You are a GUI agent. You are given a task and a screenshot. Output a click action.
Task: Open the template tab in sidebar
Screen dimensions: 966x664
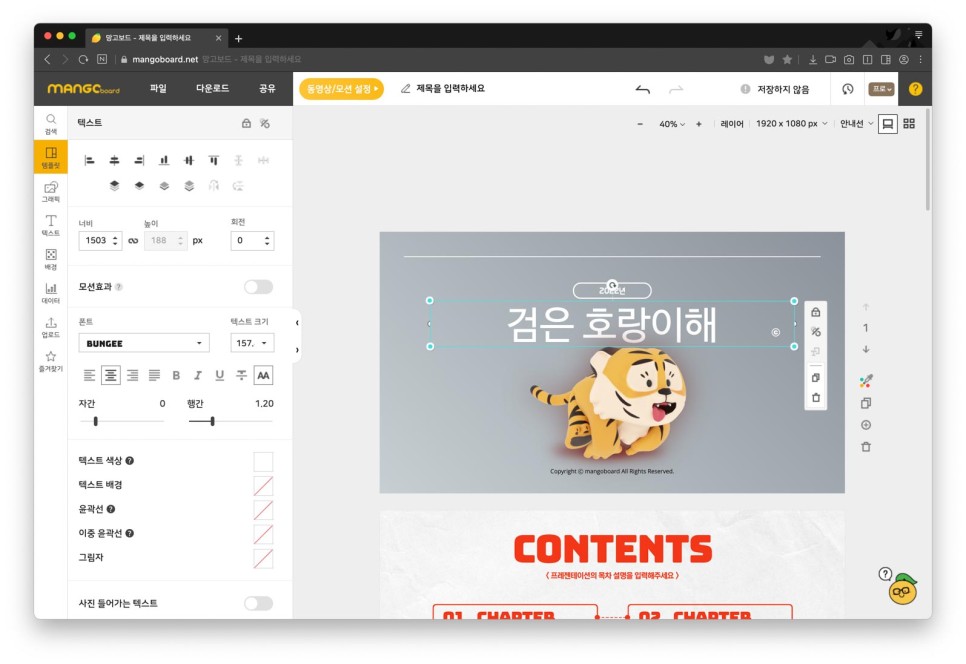(x=51, y=157)
